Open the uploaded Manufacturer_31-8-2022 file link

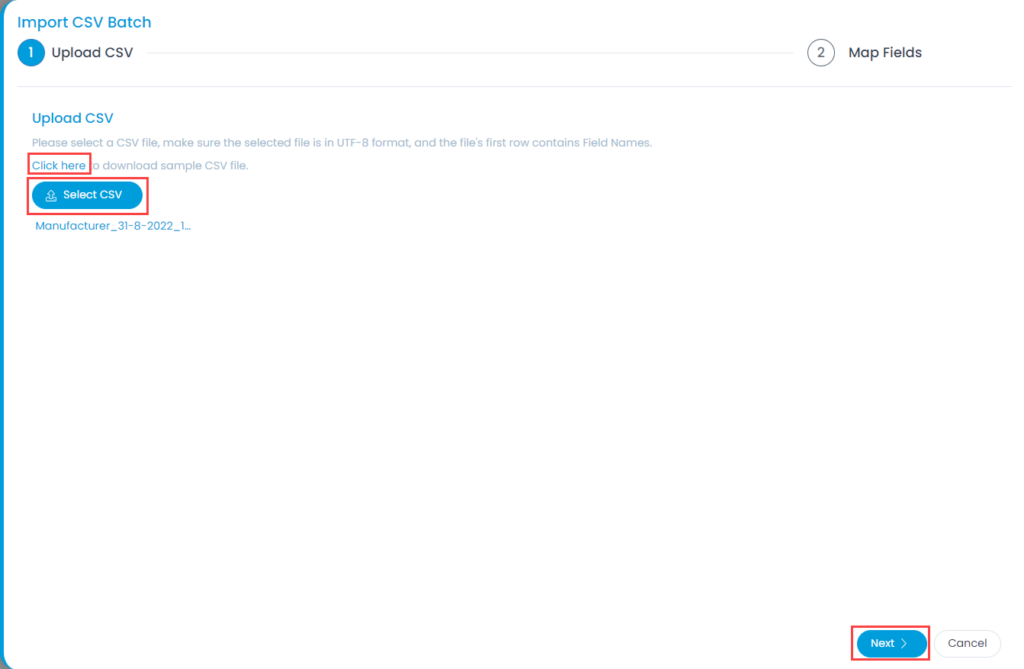pyautogui.click(x=112, y=225)
